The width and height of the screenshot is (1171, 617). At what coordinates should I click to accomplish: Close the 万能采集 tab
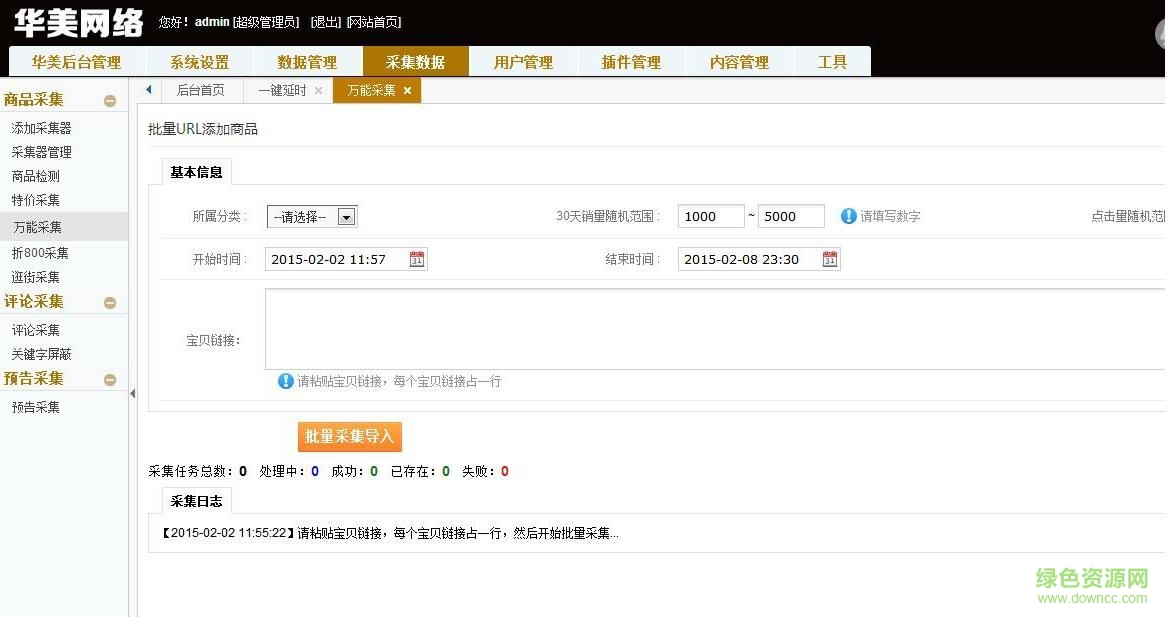click(x=407, y=91)
